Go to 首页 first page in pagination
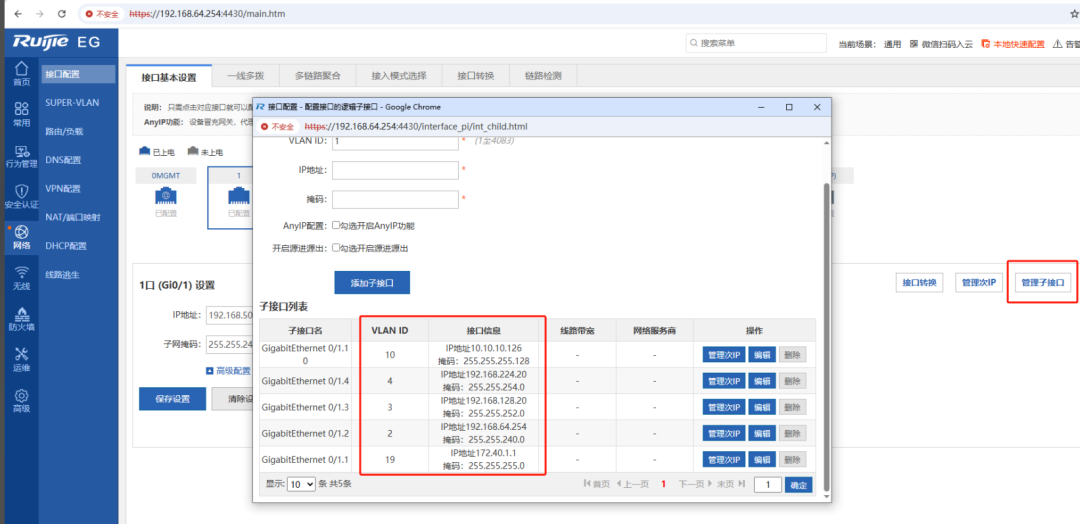 point(596,484)
